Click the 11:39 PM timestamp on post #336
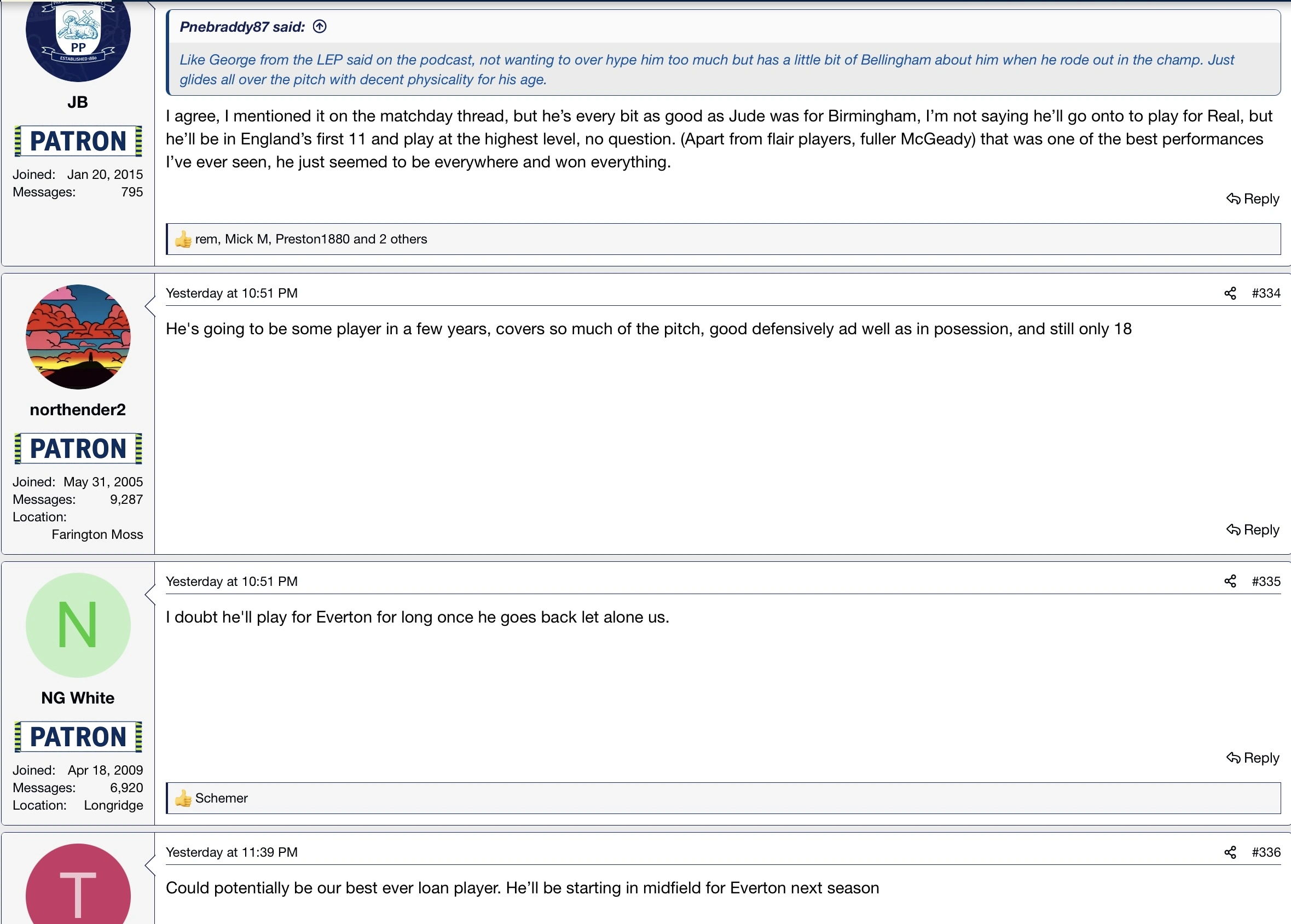The image size is (1291, 924). click(x=231, y=852)
